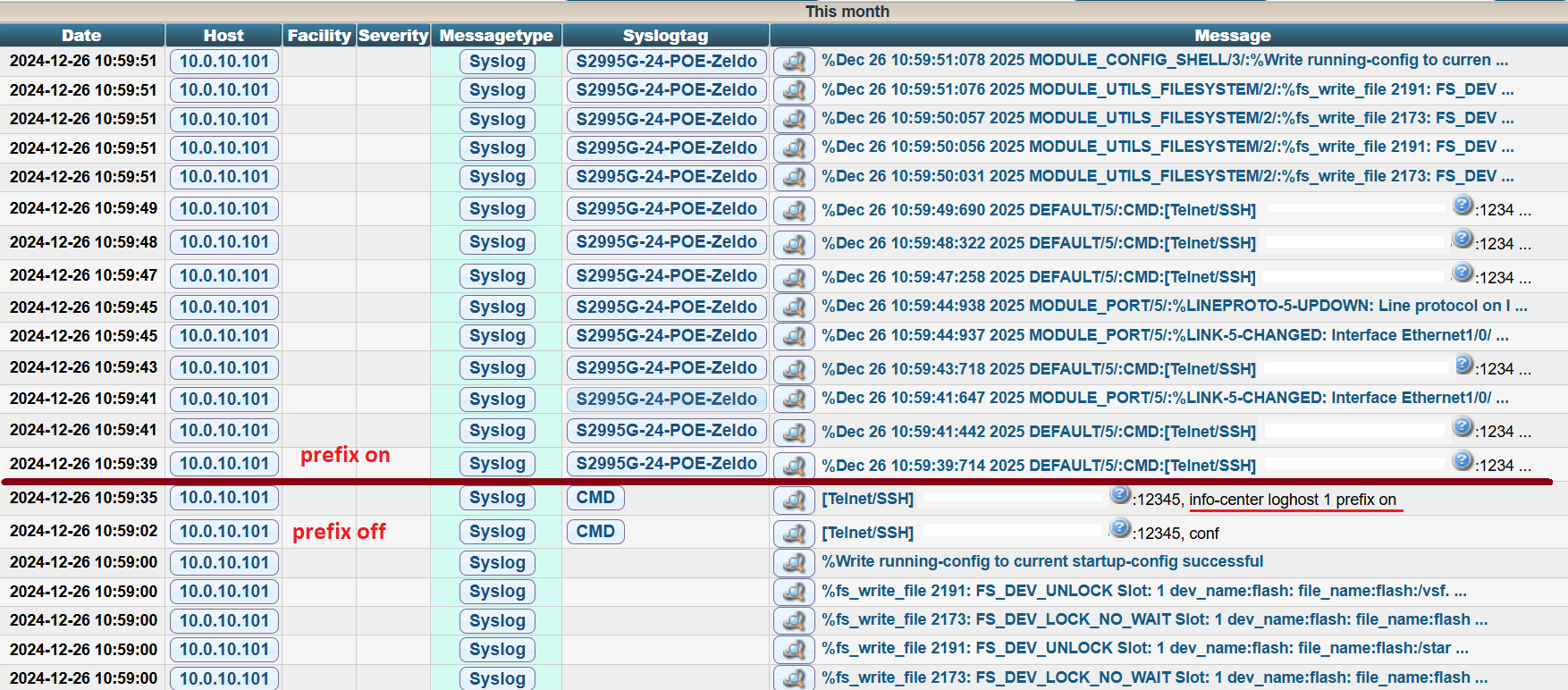
Task: Open details icon for 10:59:50:056 filesystem message
Action: (794, 148)
